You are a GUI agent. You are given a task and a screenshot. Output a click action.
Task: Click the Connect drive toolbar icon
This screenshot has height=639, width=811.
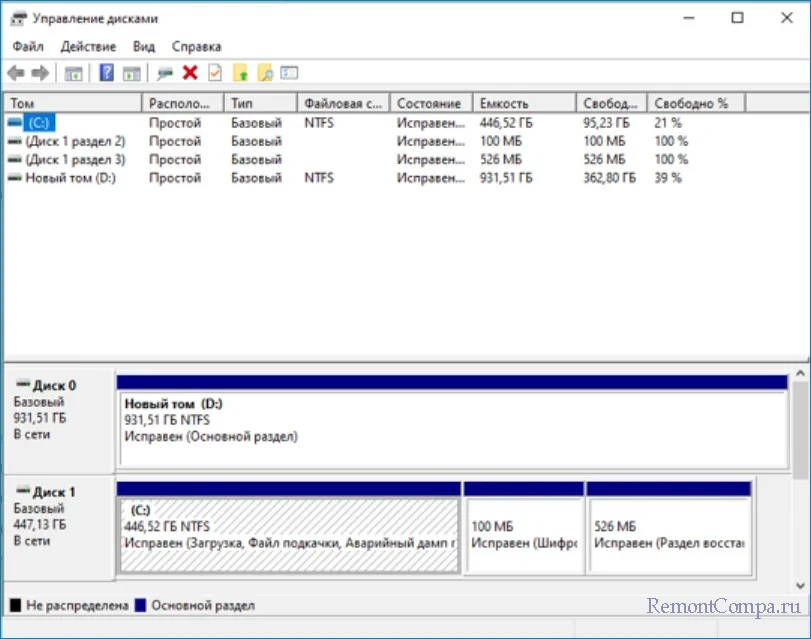(x=165, y=73)
